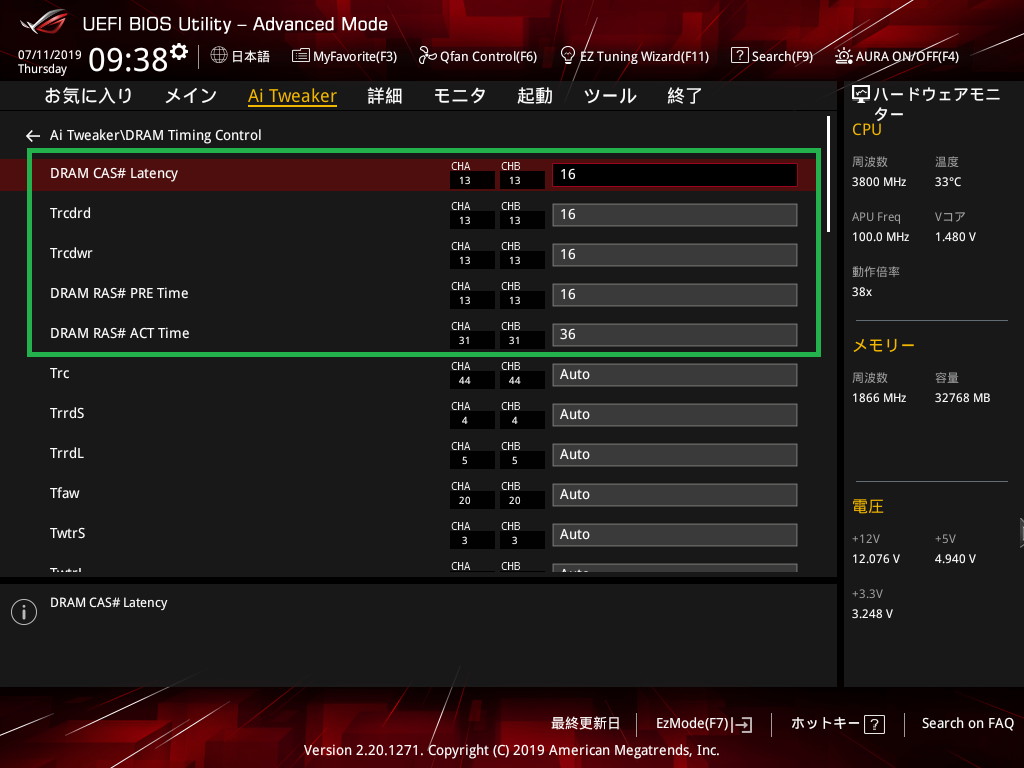
Task: Open the ツール tab
Action: pyautogui.click(x=610, y=96)
